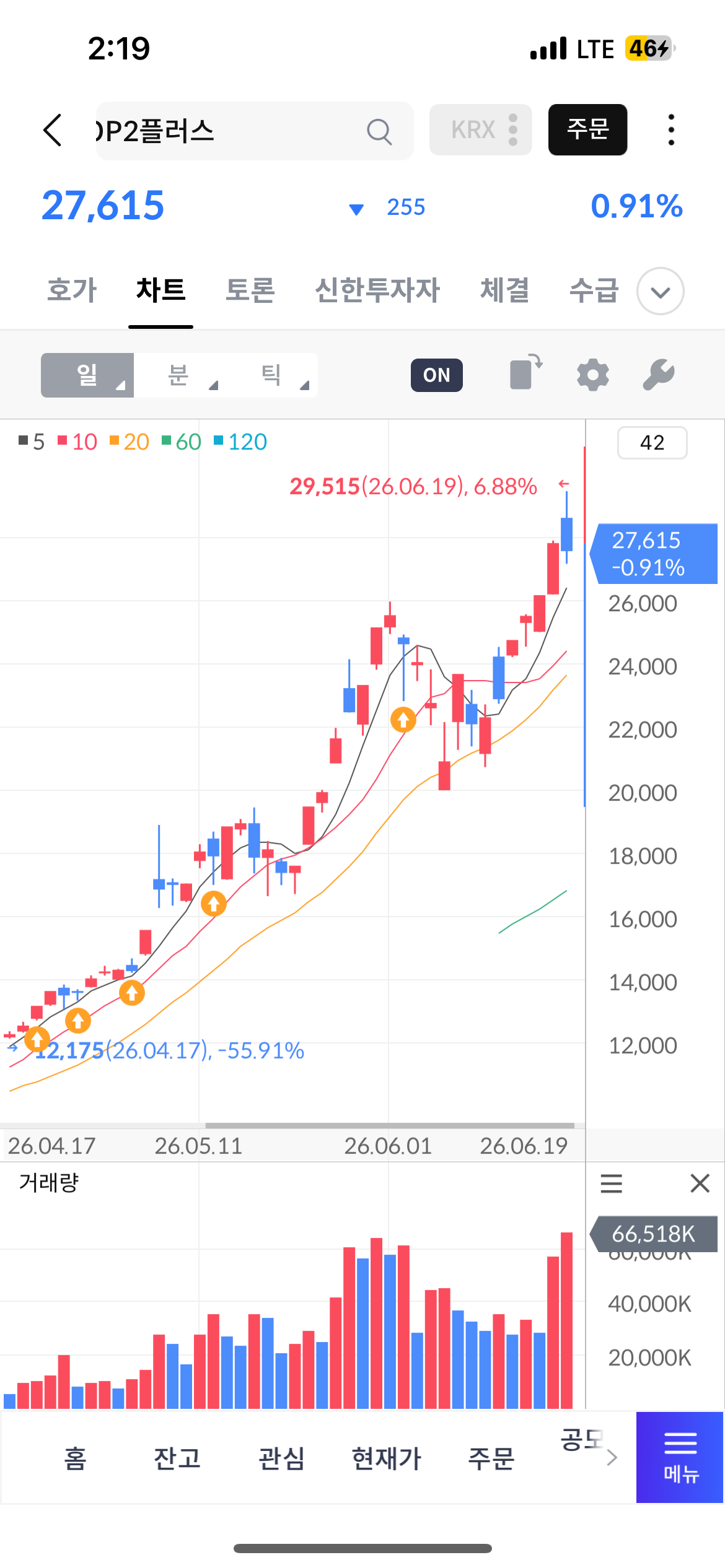Toggle the 120-day moving average legend

pos(240,442)
